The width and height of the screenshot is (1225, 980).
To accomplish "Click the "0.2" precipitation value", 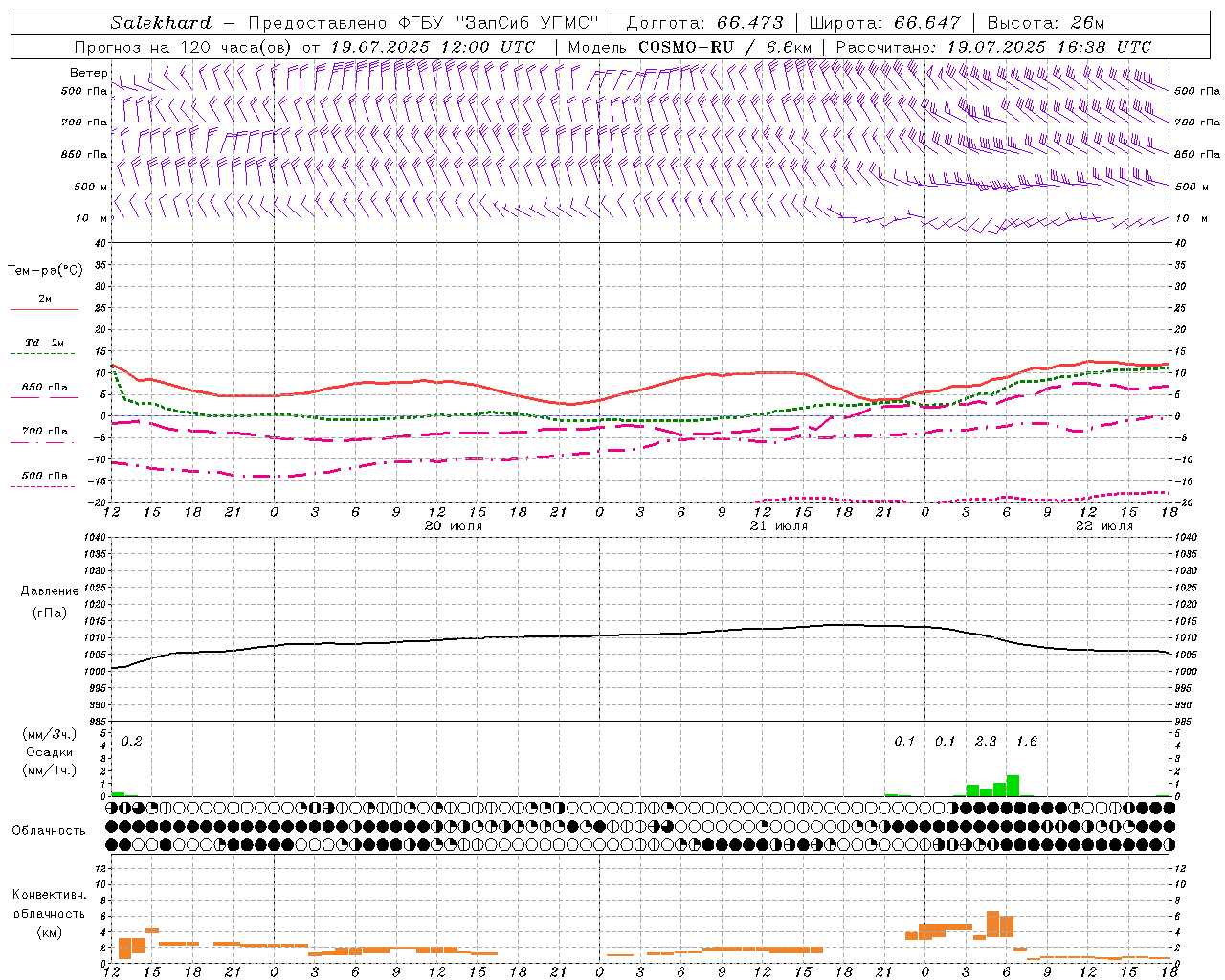I will click(132, 741).
